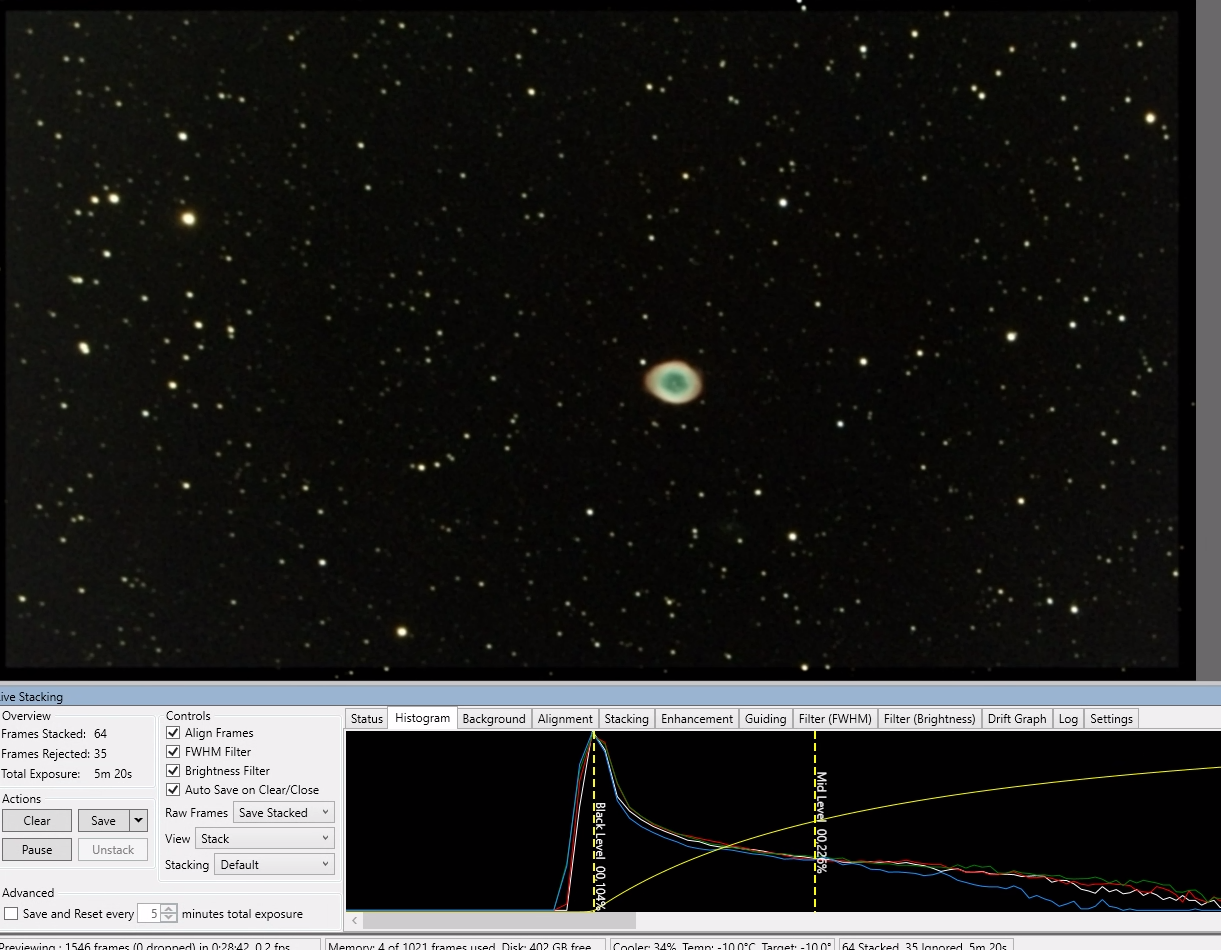The height and width of the screenshot is (950, 1221).
Task: Click the 'Total Exposure: 5m 20s' text
Action: 66,774
